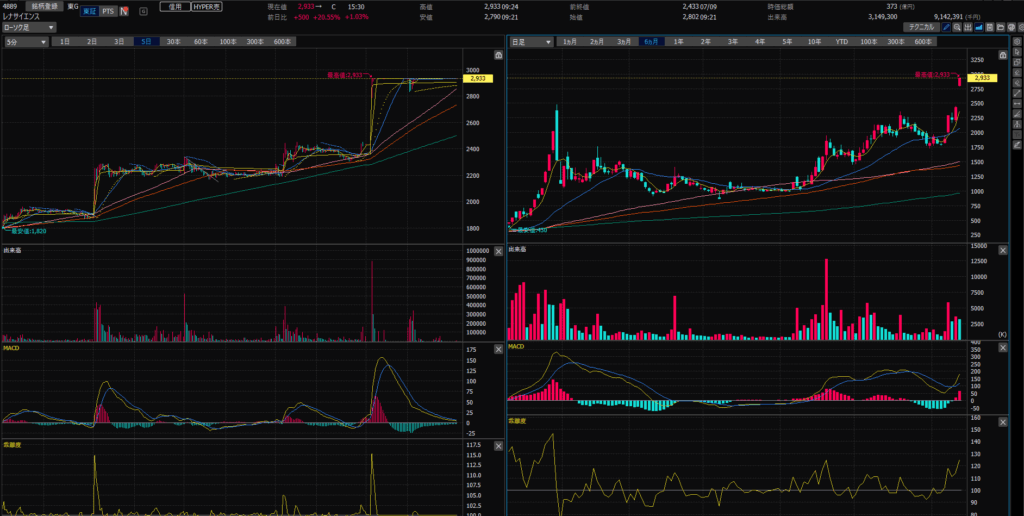Close the right 出来高 volume panel
Viewport: 1024px width, 516px height.
(1004, 250)
